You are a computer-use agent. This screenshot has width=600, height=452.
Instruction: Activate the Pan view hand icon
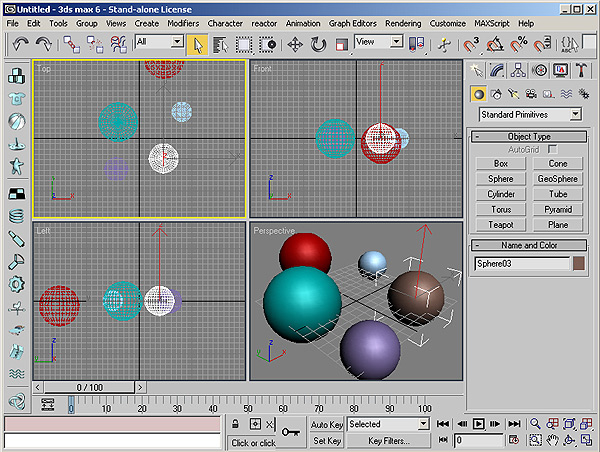(553, 440)
